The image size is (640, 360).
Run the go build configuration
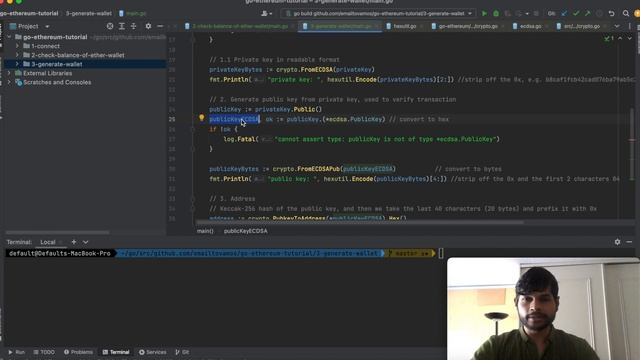(484, 13)
